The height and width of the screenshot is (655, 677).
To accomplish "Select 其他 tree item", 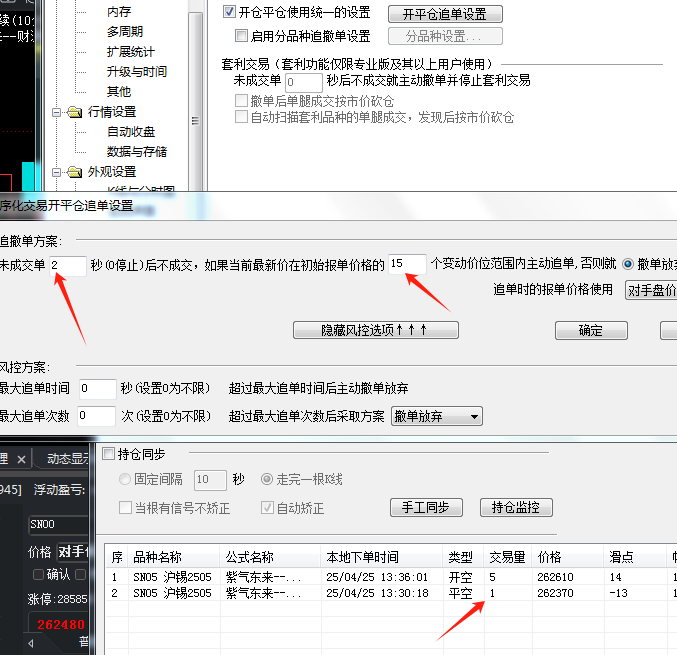I will (119, 92).
